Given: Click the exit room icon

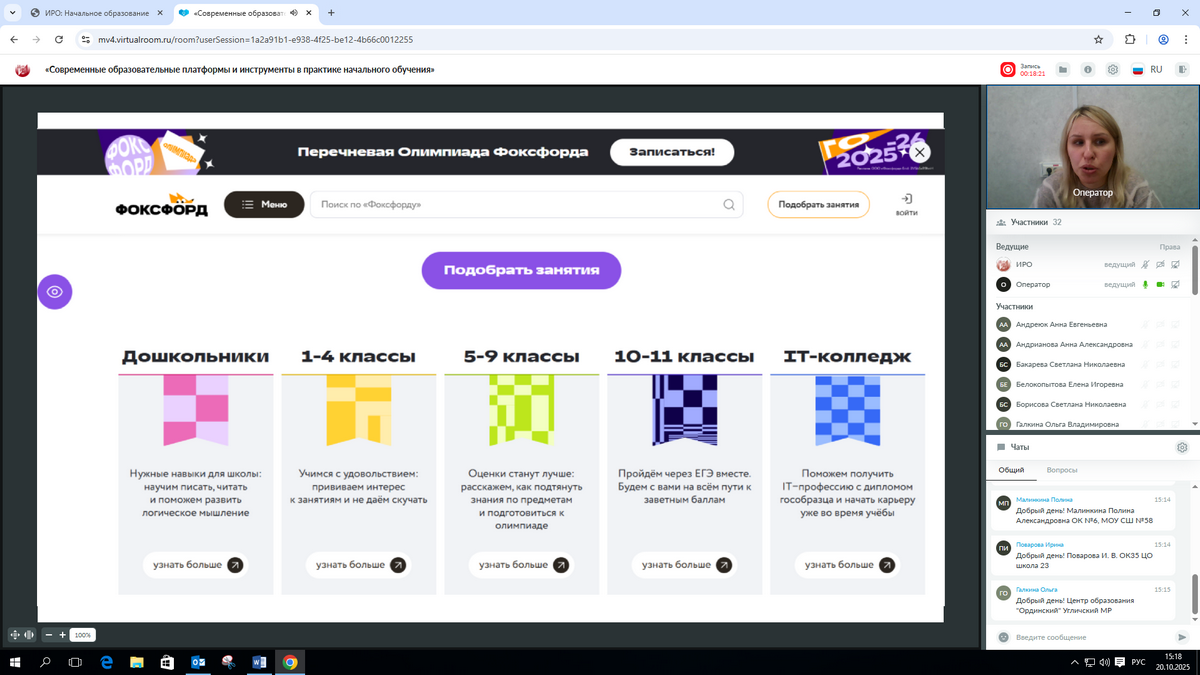Looking at the screenshot, I should (x=1182, y=70).
